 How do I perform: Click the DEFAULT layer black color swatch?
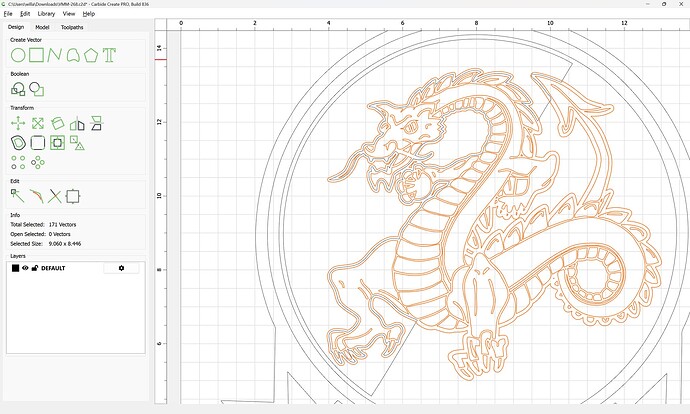coord(15,268)
